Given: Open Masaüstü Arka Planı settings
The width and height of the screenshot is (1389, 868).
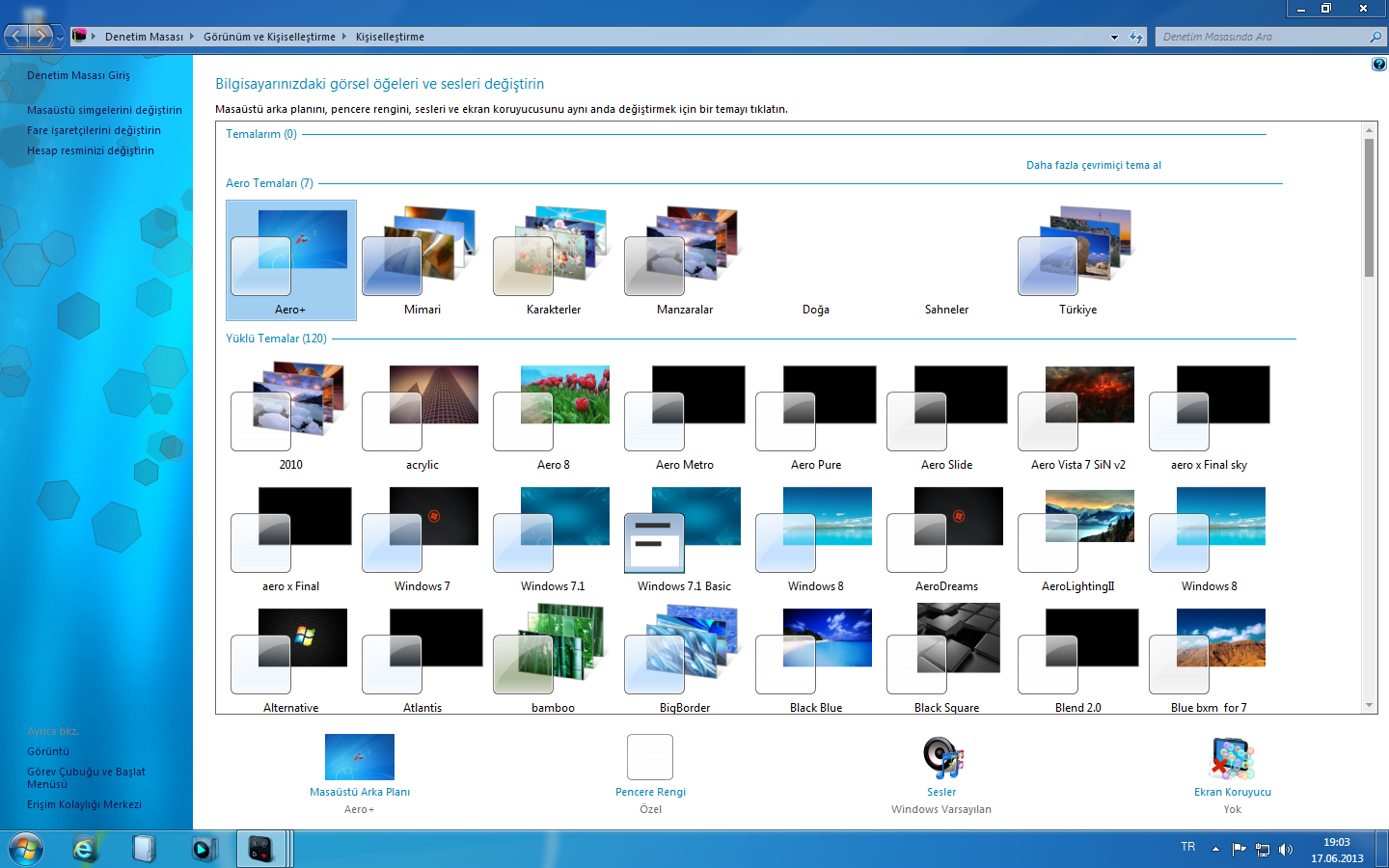Looking at the screenshot, I should click(x=359, y=759).
